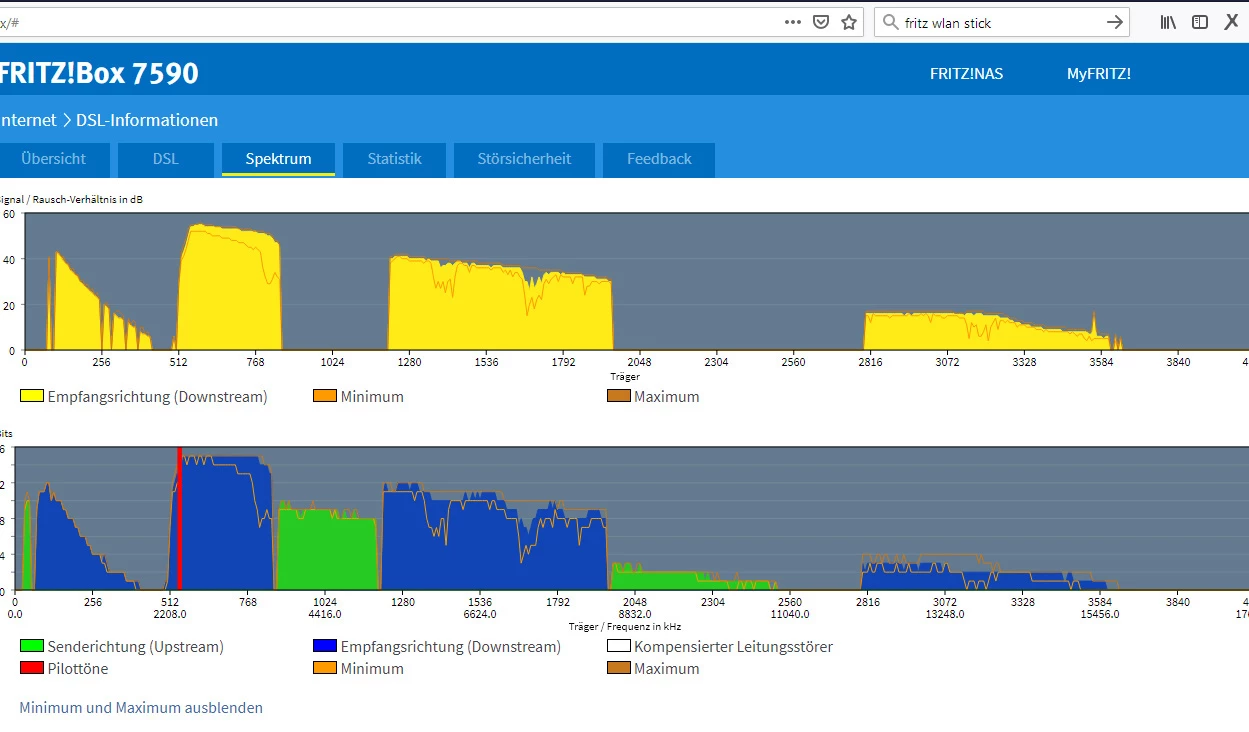Go to the Störsicherheit tab
The height and width of the screenshot is (732, 1249).
(x=524, y=159)
